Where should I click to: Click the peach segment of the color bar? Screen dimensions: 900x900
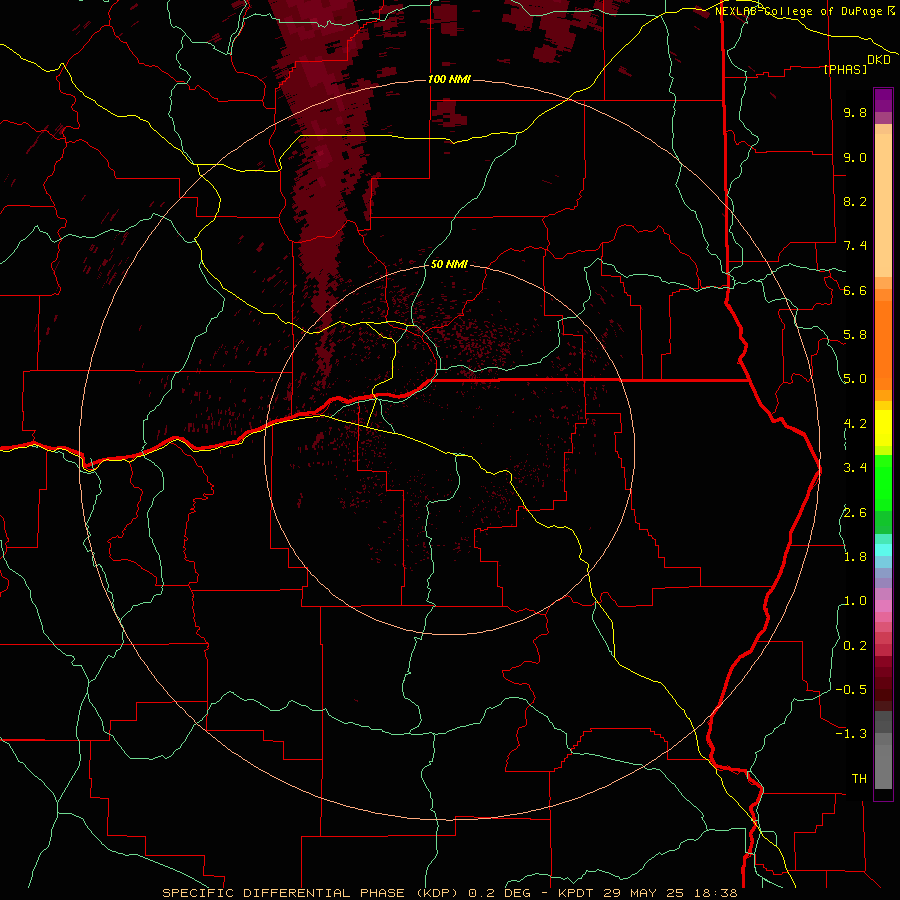(883, 205)
